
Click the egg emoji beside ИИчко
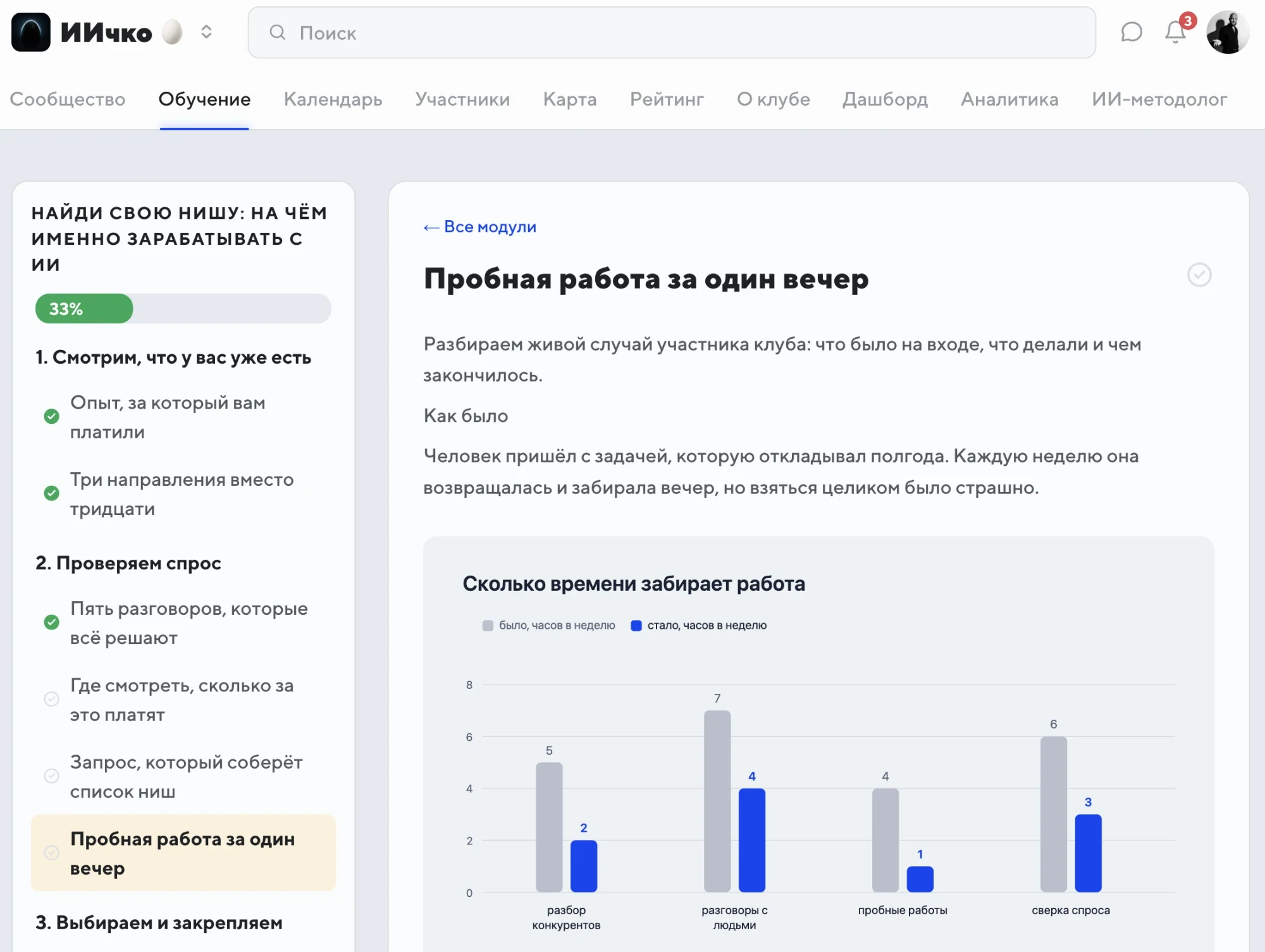click(172, 32)
